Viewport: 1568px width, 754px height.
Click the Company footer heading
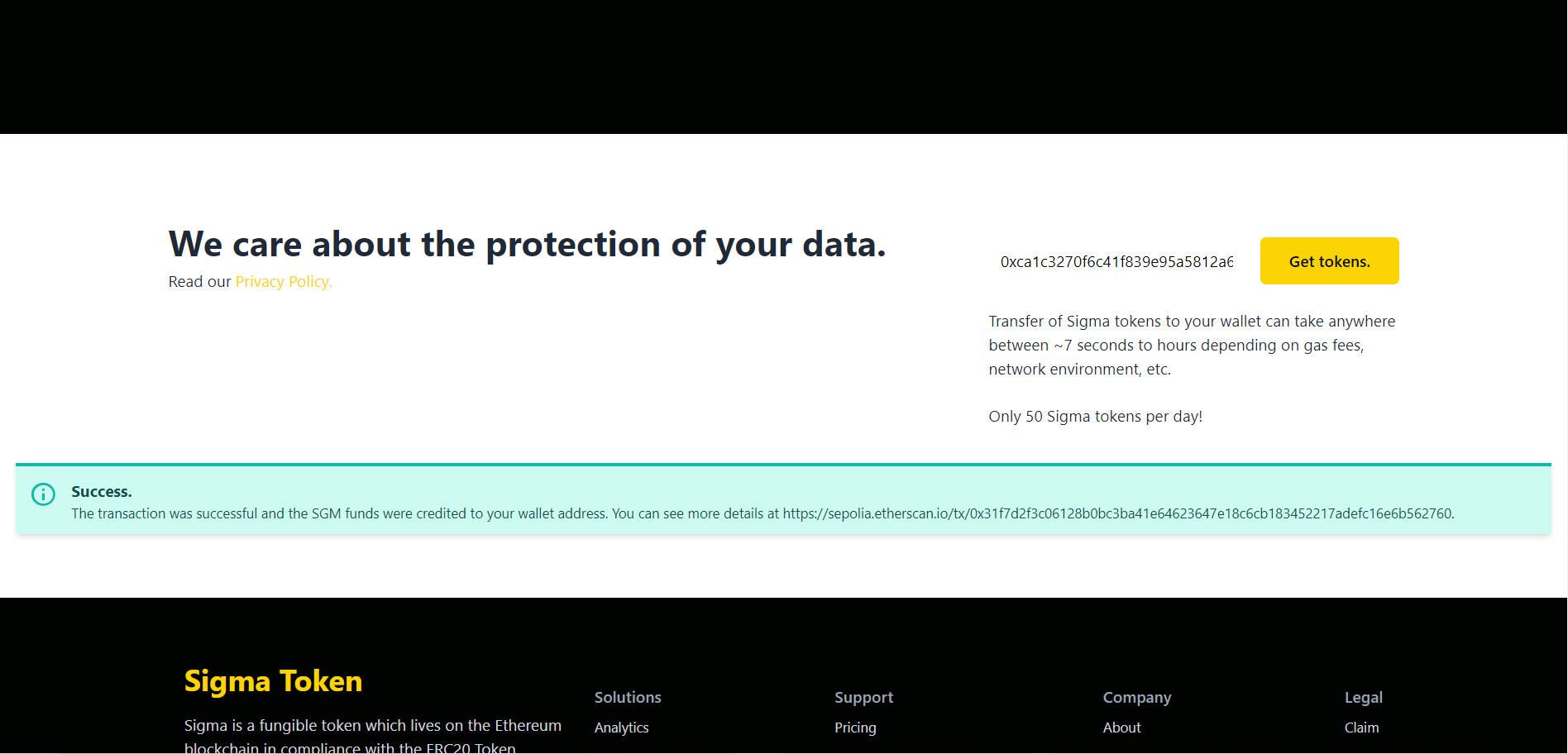(1136, 697)
